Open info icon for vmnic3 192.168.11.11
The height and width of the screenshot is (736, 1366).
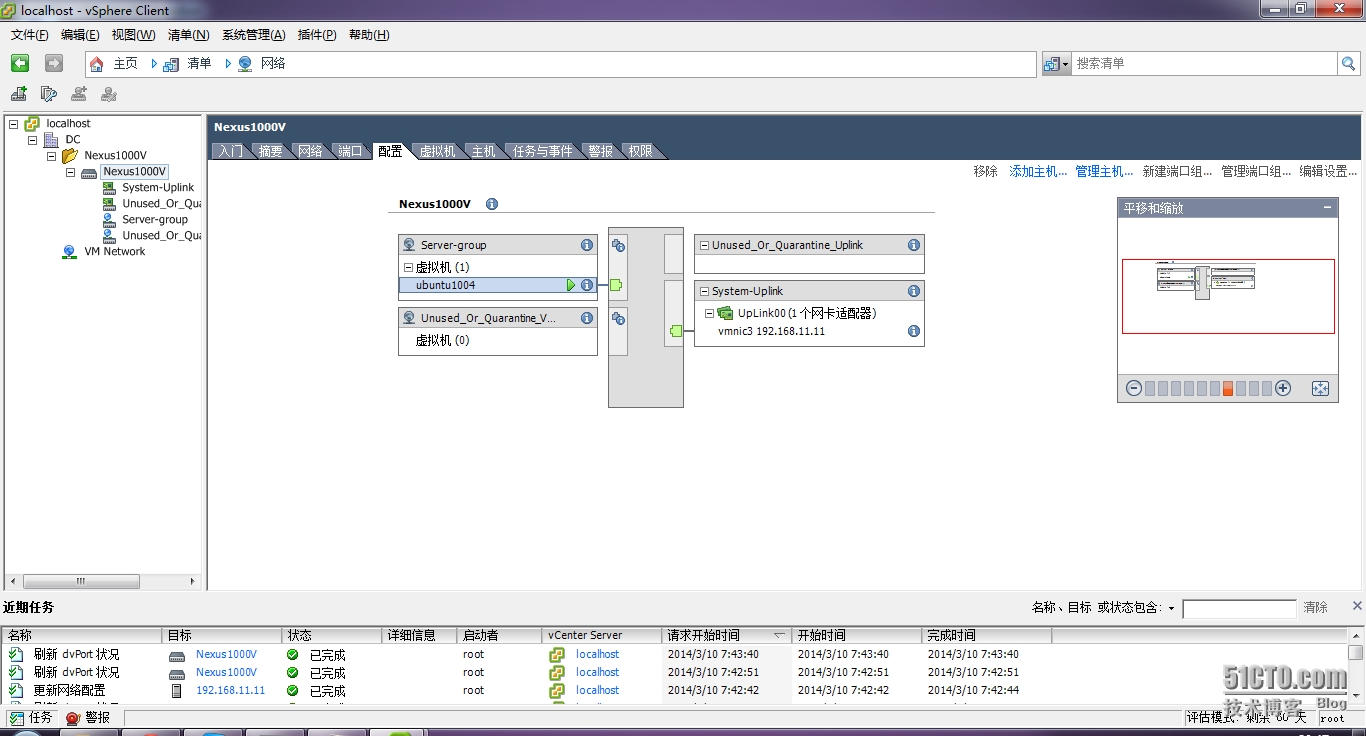[914, 331]
